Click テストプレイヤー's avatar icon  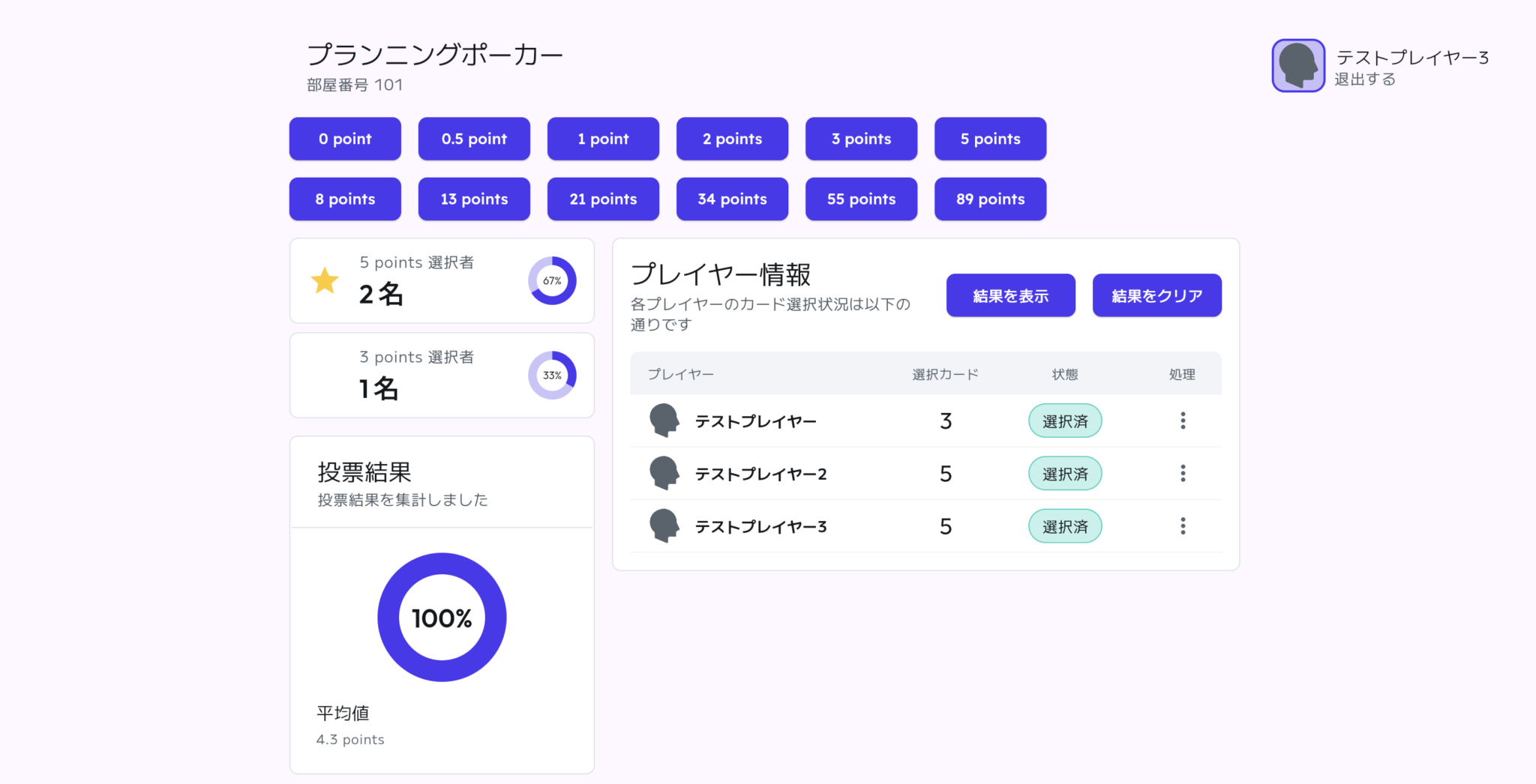[x=663, y=420]
